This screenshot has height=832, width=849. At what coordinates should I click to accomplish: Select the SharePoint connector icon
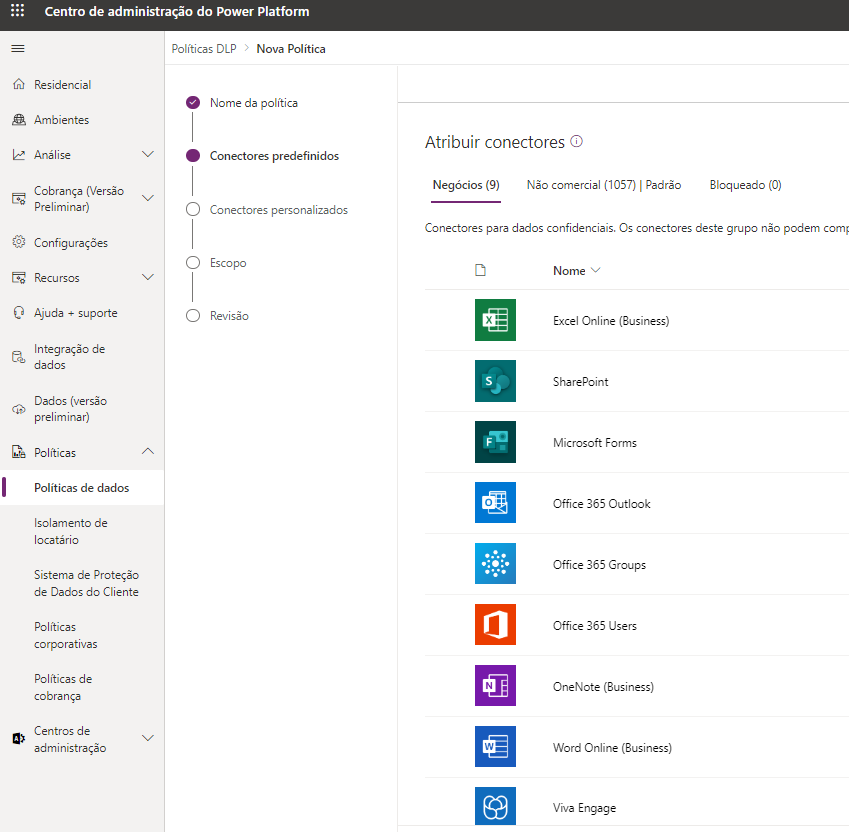495,381
